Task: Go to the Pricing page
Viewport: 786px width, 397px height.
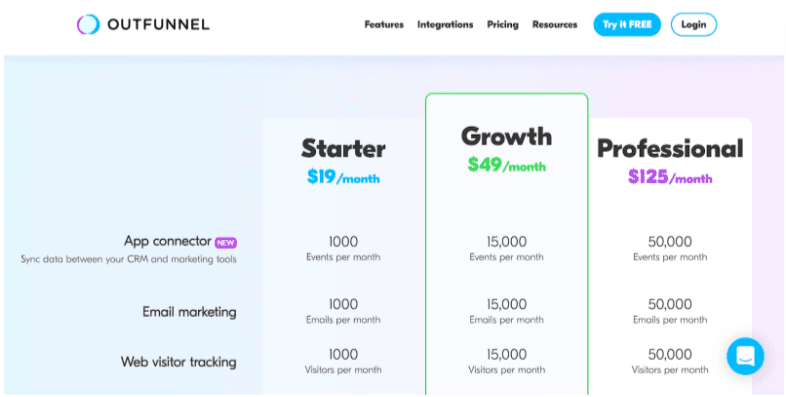Action: pyautogui.click(x=503, y=25)
